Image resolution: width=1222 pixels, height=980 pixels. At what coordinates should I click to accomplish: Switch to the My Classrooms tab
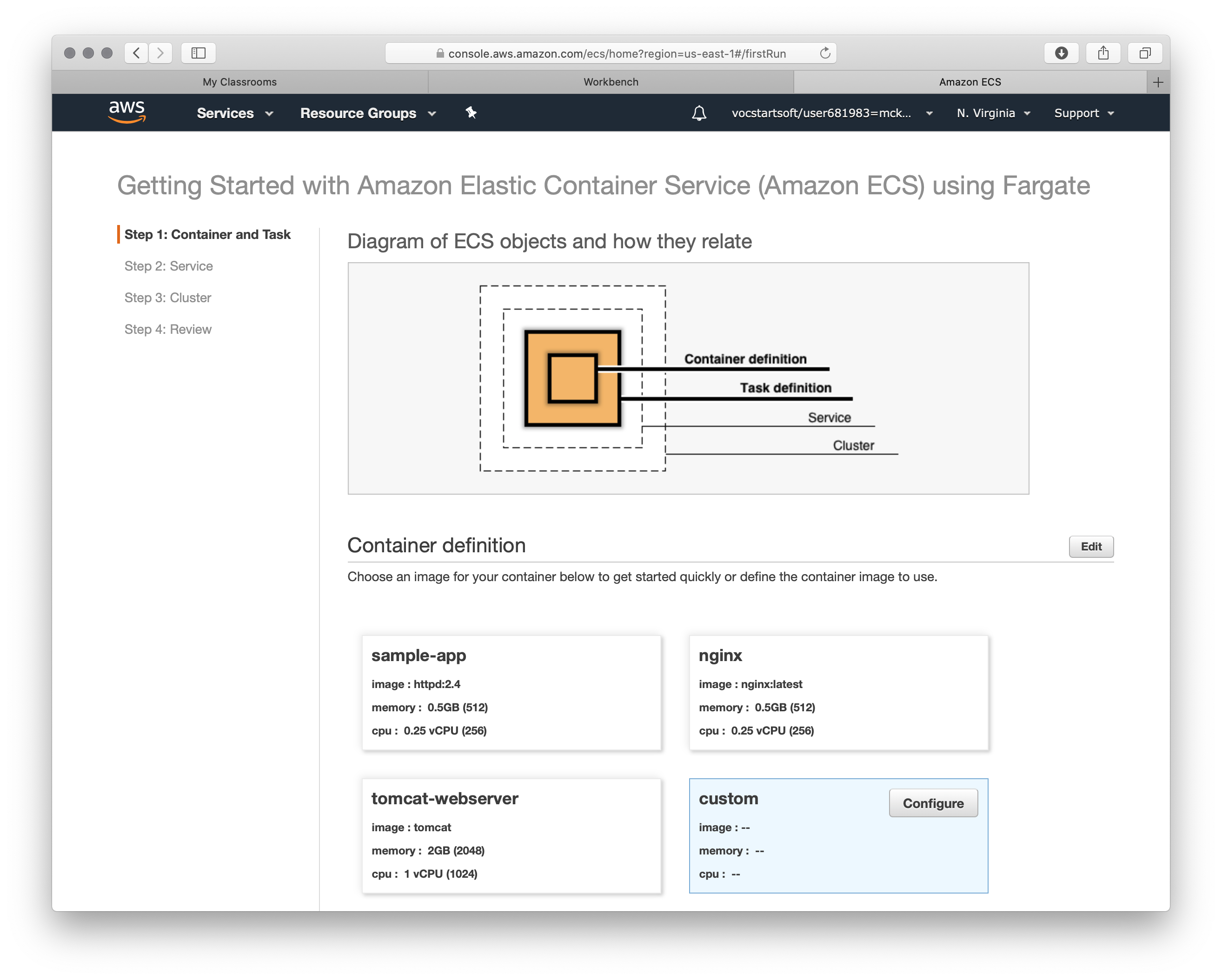click(x=240, y=82)
